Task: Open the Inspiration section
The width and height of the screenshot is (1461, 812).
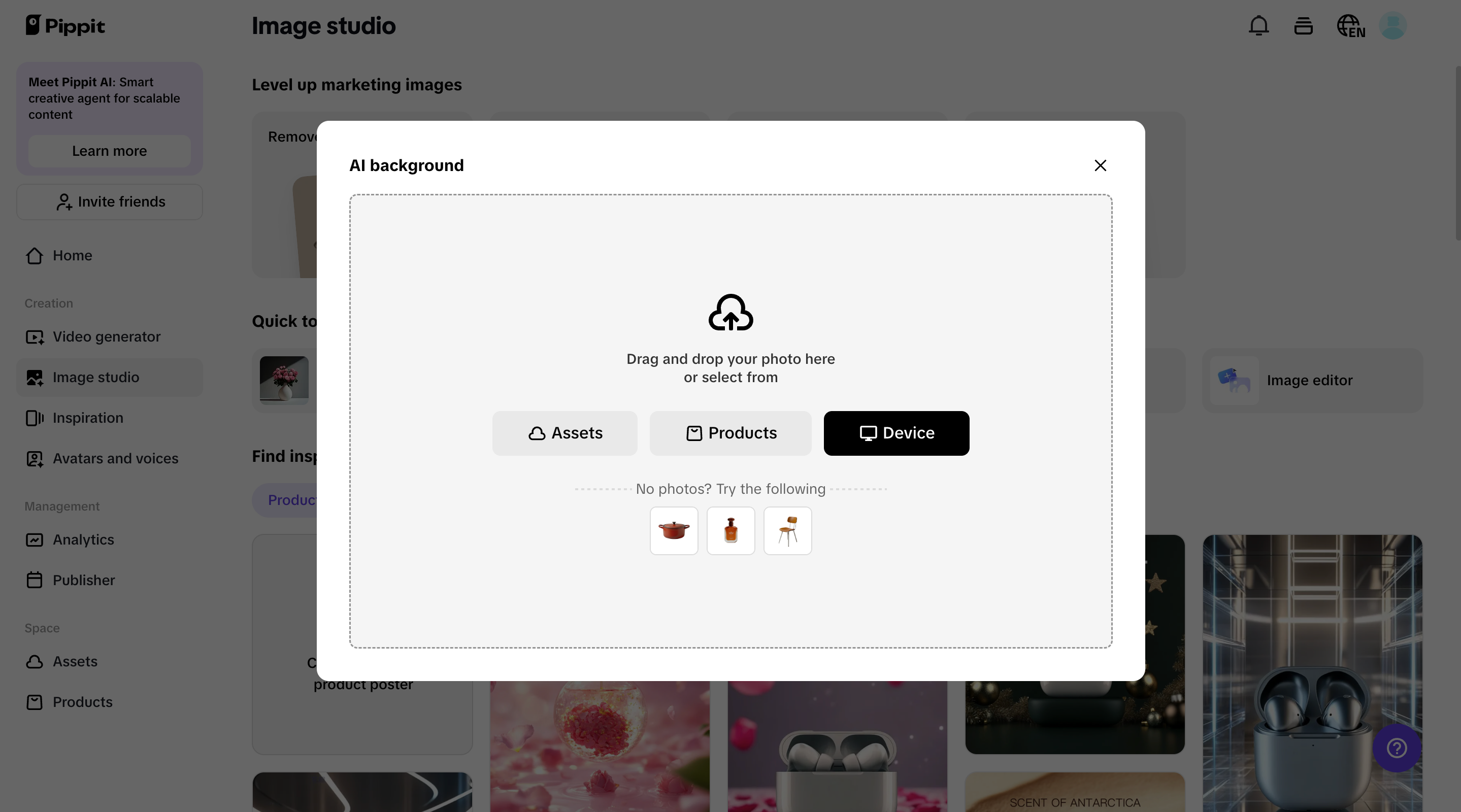Action: [88, 418]
